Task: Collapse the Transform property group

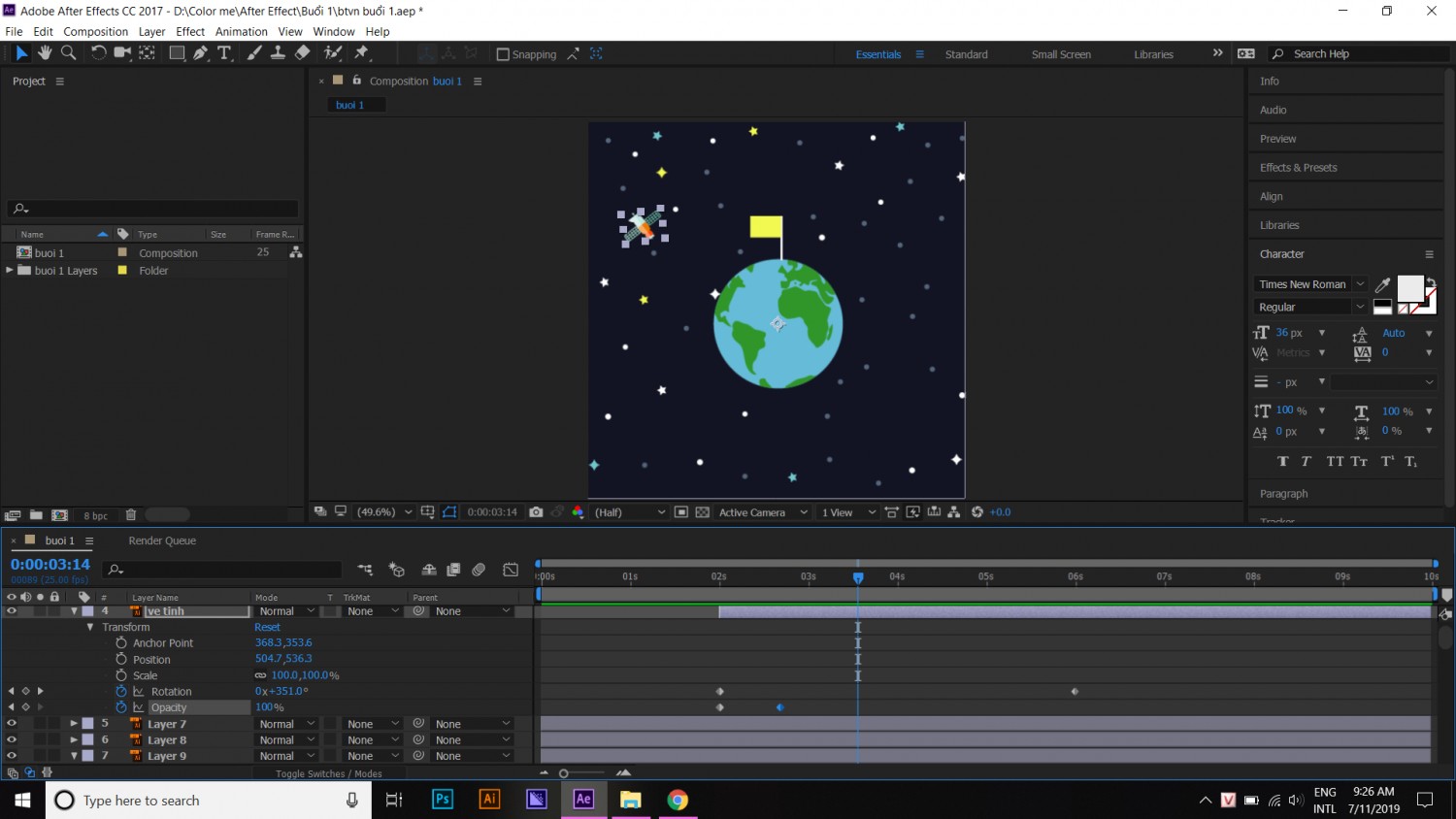Action: click(x=90, y=627)
